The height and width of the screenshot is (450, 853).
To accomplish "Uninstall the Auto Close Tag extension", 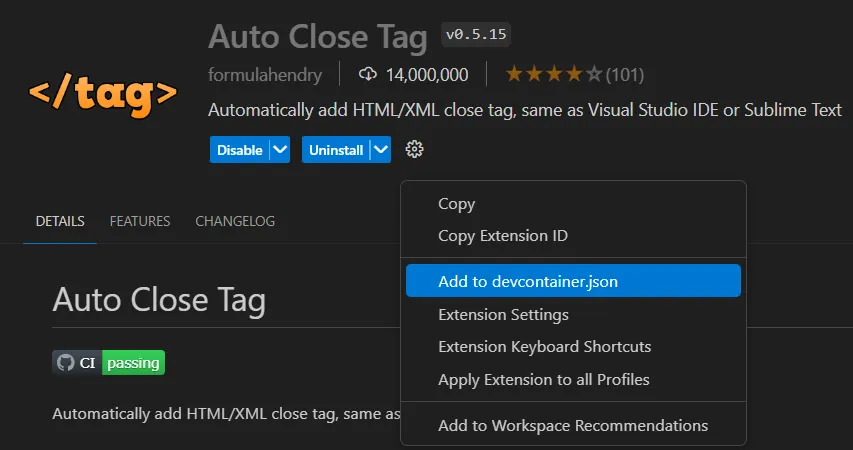I will pos(335,150).
